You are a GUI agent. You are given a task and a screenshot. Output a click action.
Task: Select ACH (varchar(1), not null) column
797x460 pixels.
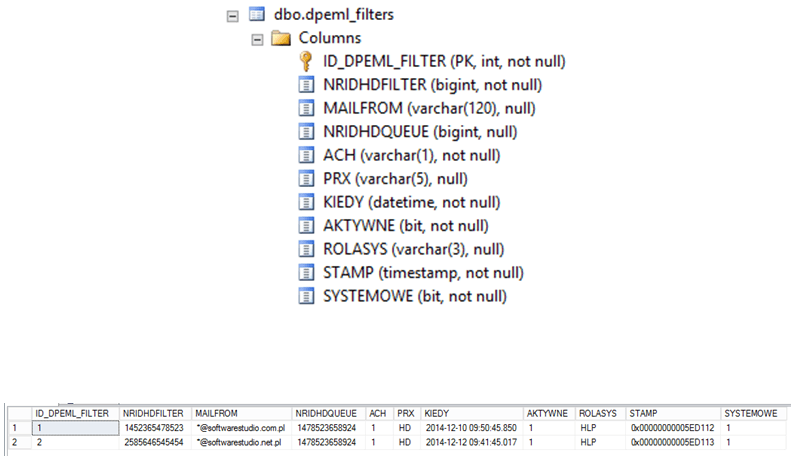click(x=412, y=155)
